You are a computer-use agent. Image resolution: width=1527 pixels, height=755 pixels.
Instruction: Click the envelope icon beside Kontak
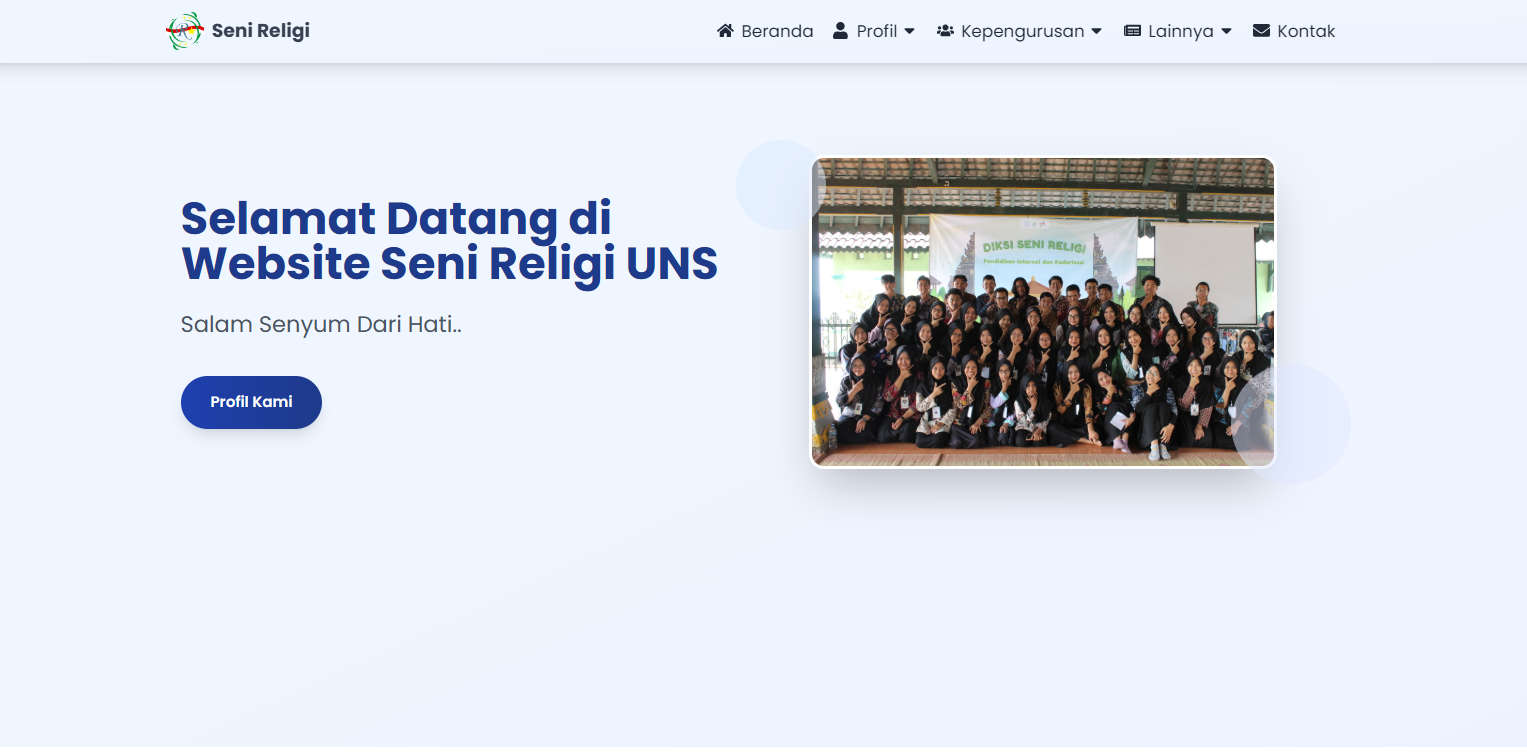(1260, 31)
